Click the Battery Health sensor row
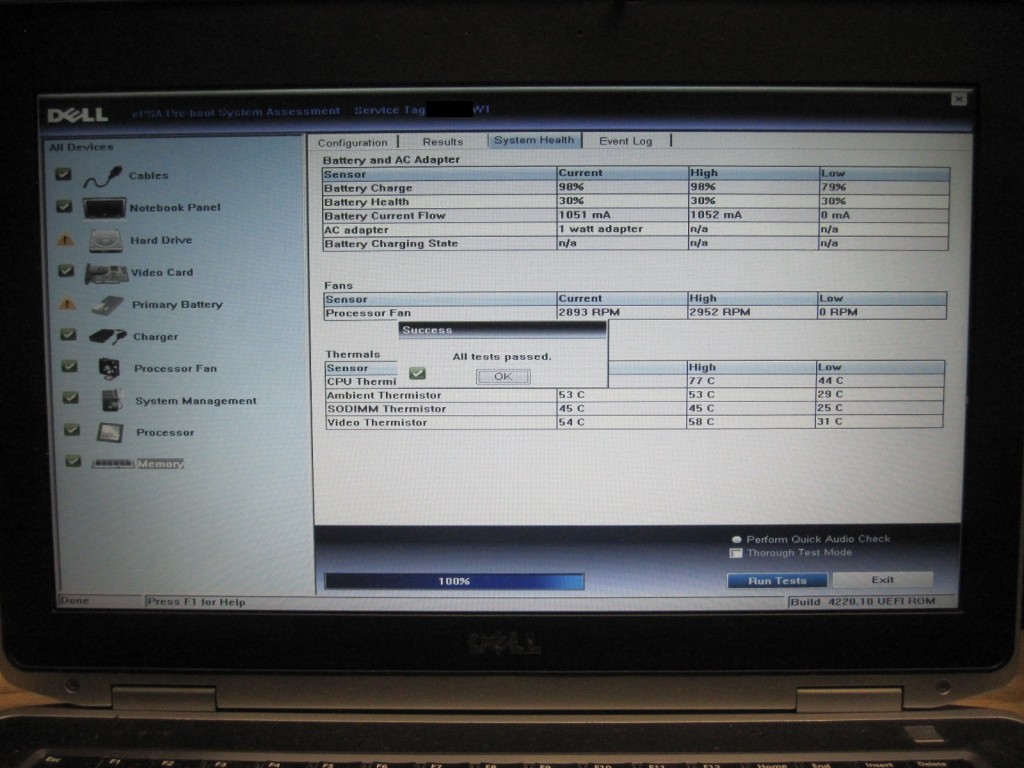Screen dimensions: 1024x768 pyautogui.click(x=635, y=202)
